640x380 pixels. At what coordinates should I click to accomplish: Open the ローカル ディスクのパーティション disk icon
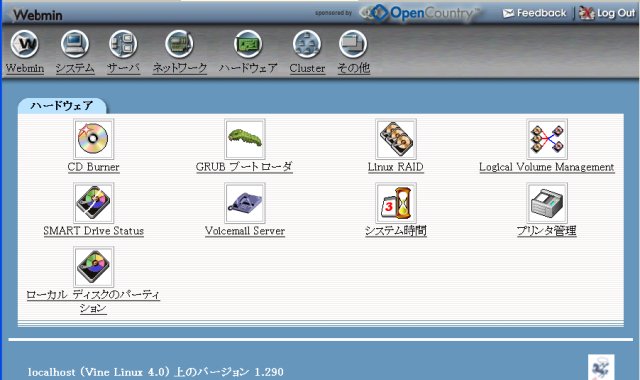pyautogui.click(x=93, y=266)
